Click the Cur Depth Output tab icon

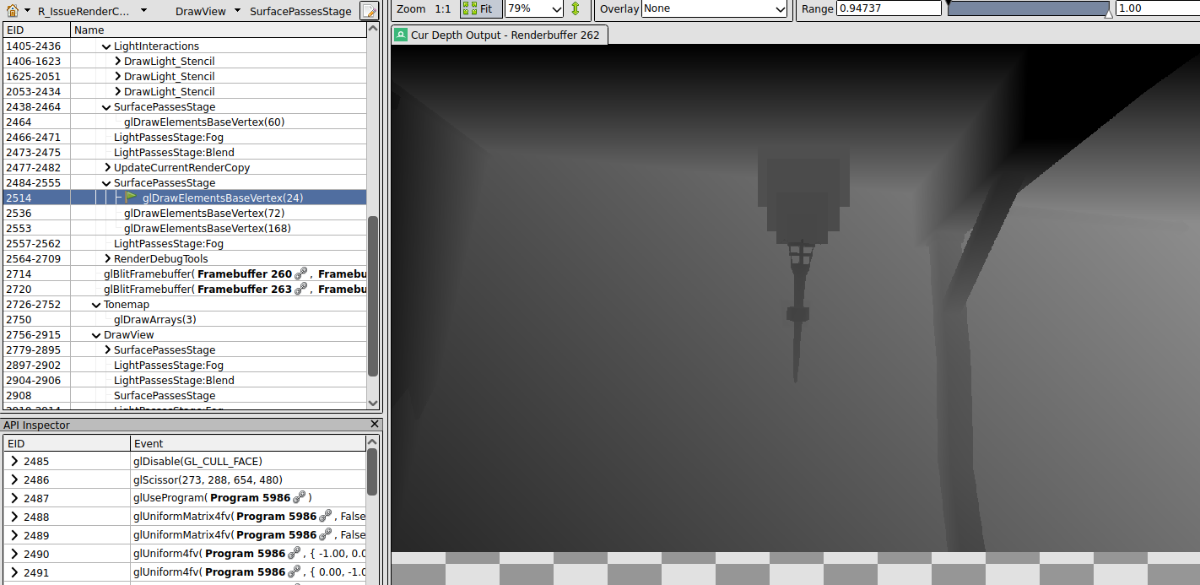[400, 35]
